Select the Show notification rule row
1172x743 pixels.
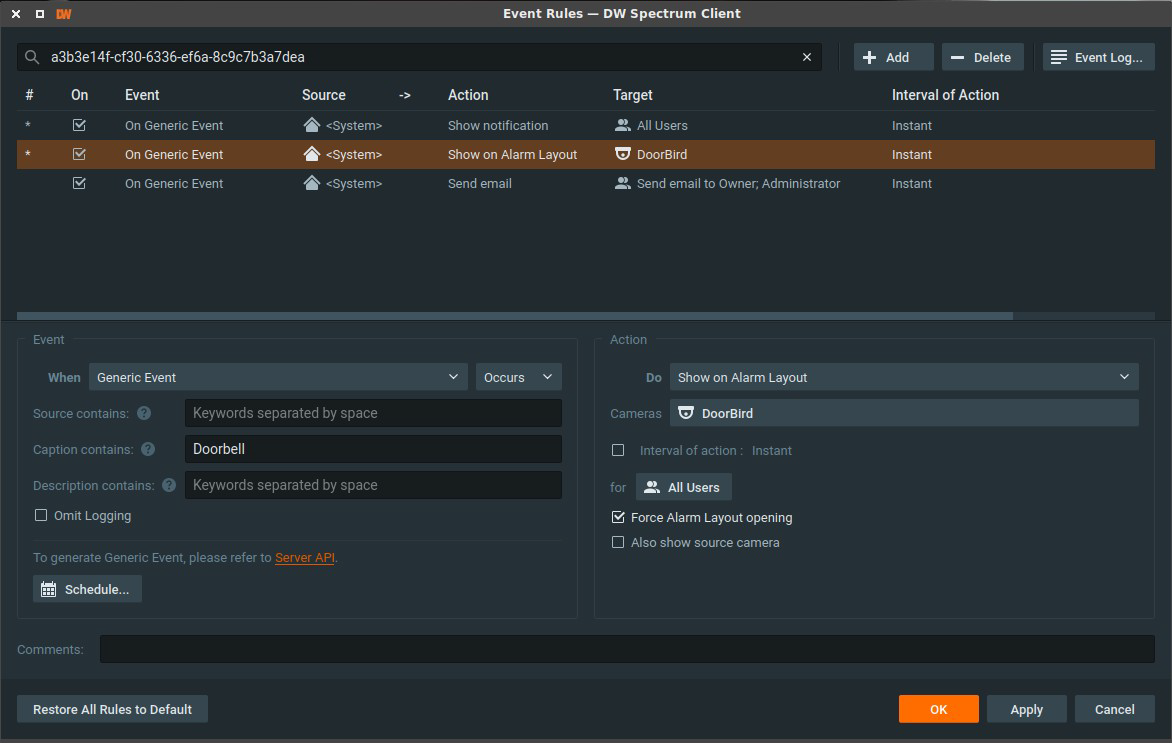click(586, 125)
